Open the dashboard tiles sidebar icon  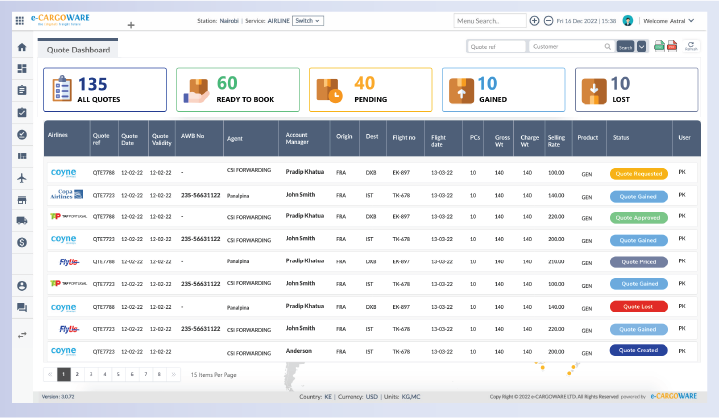[x=22, y=69]
